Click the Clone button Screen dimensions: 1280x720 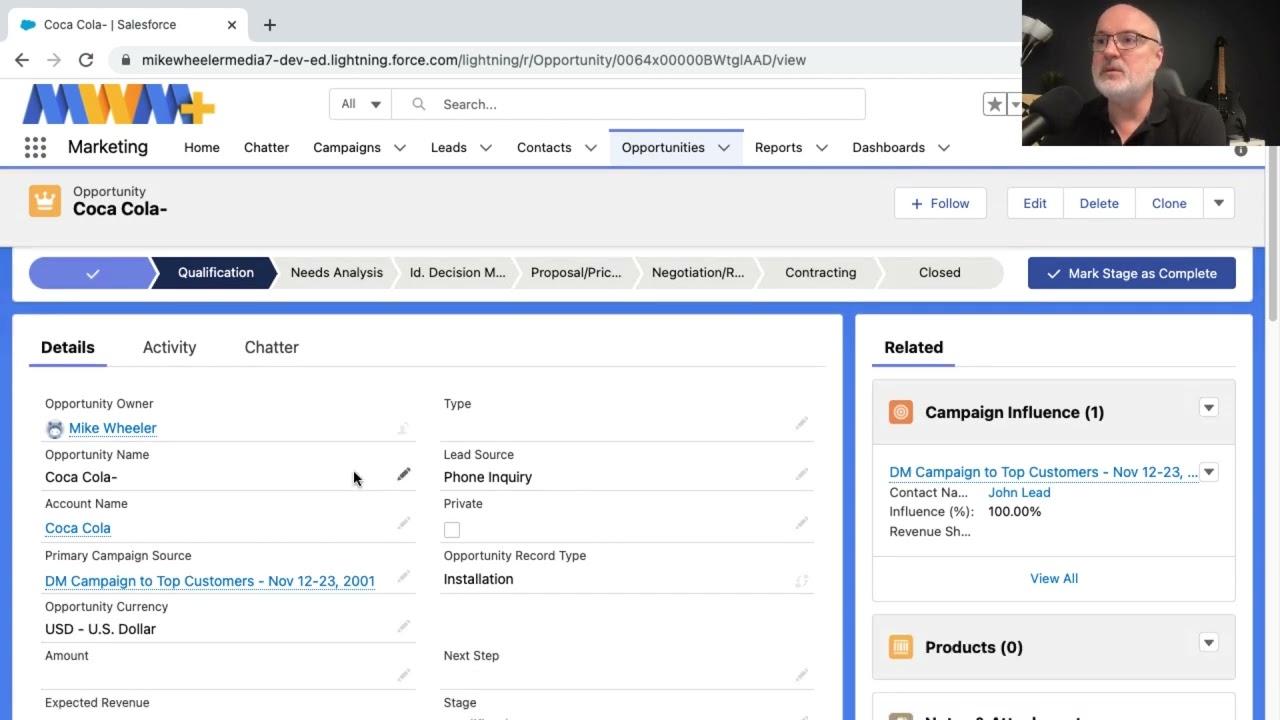1169,203
